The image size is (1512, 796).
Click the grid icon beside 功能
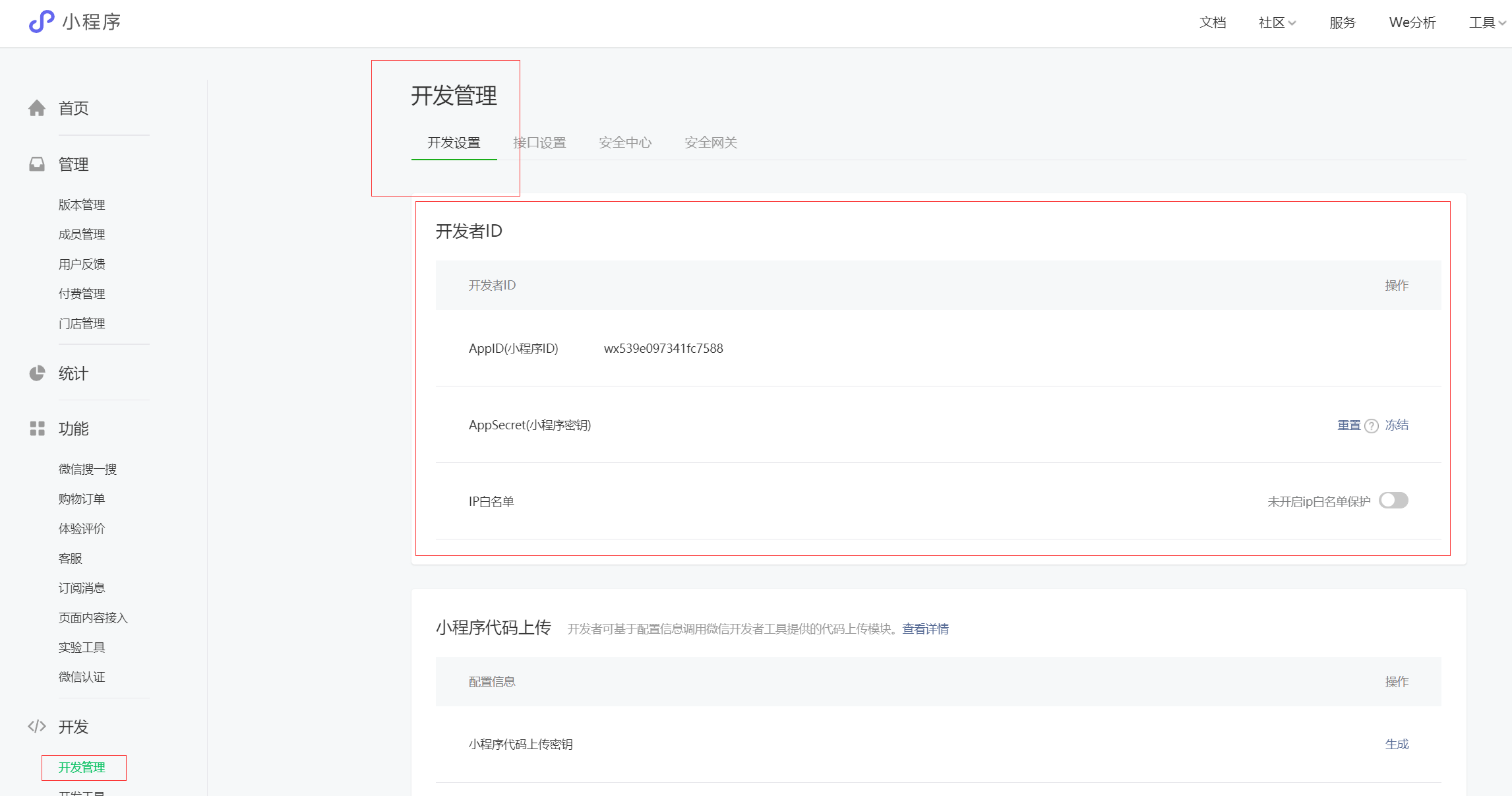click(37, 429)
